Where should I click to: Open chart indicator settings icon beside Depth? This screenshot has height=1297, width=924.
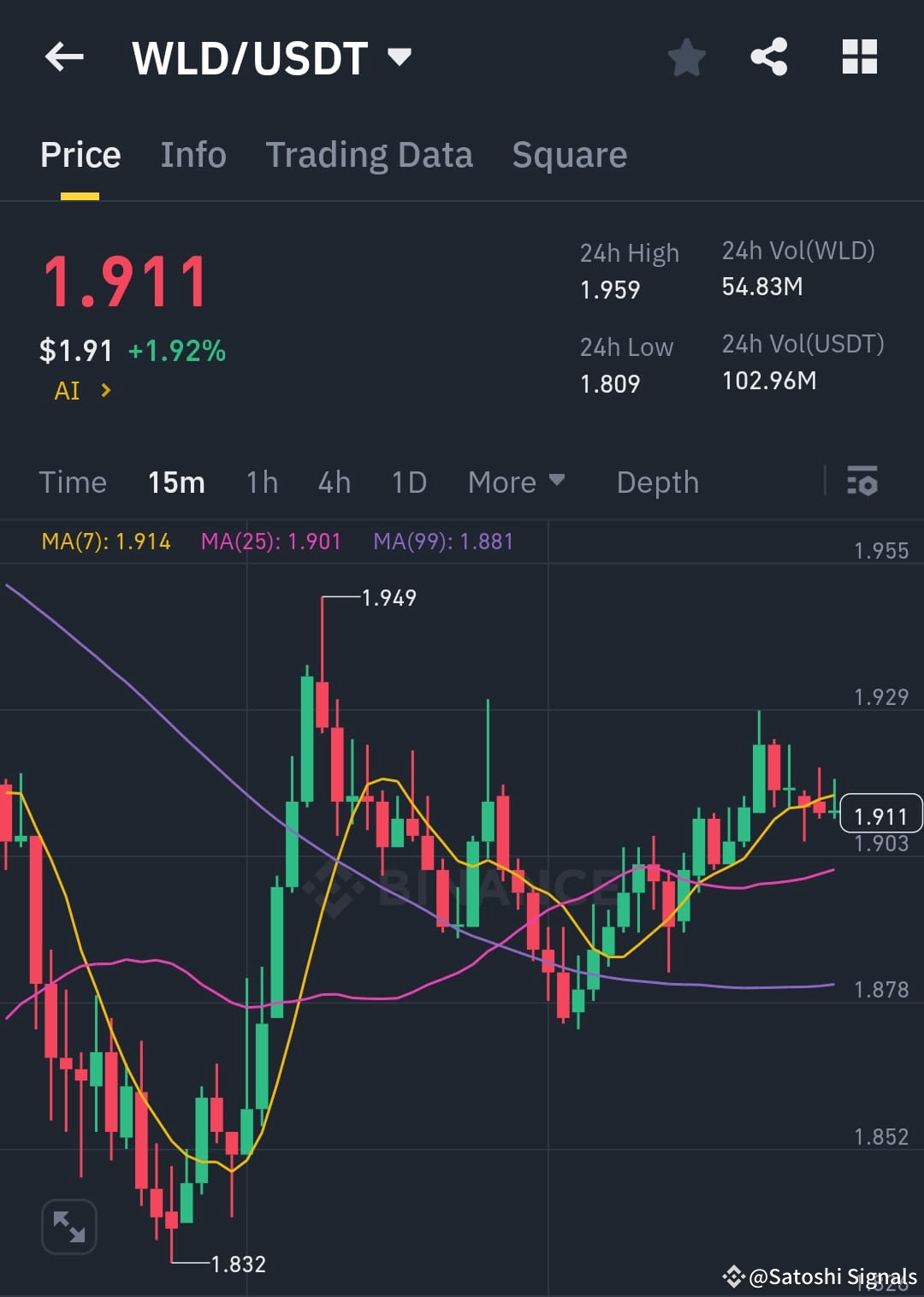click(x=863, y=483)
